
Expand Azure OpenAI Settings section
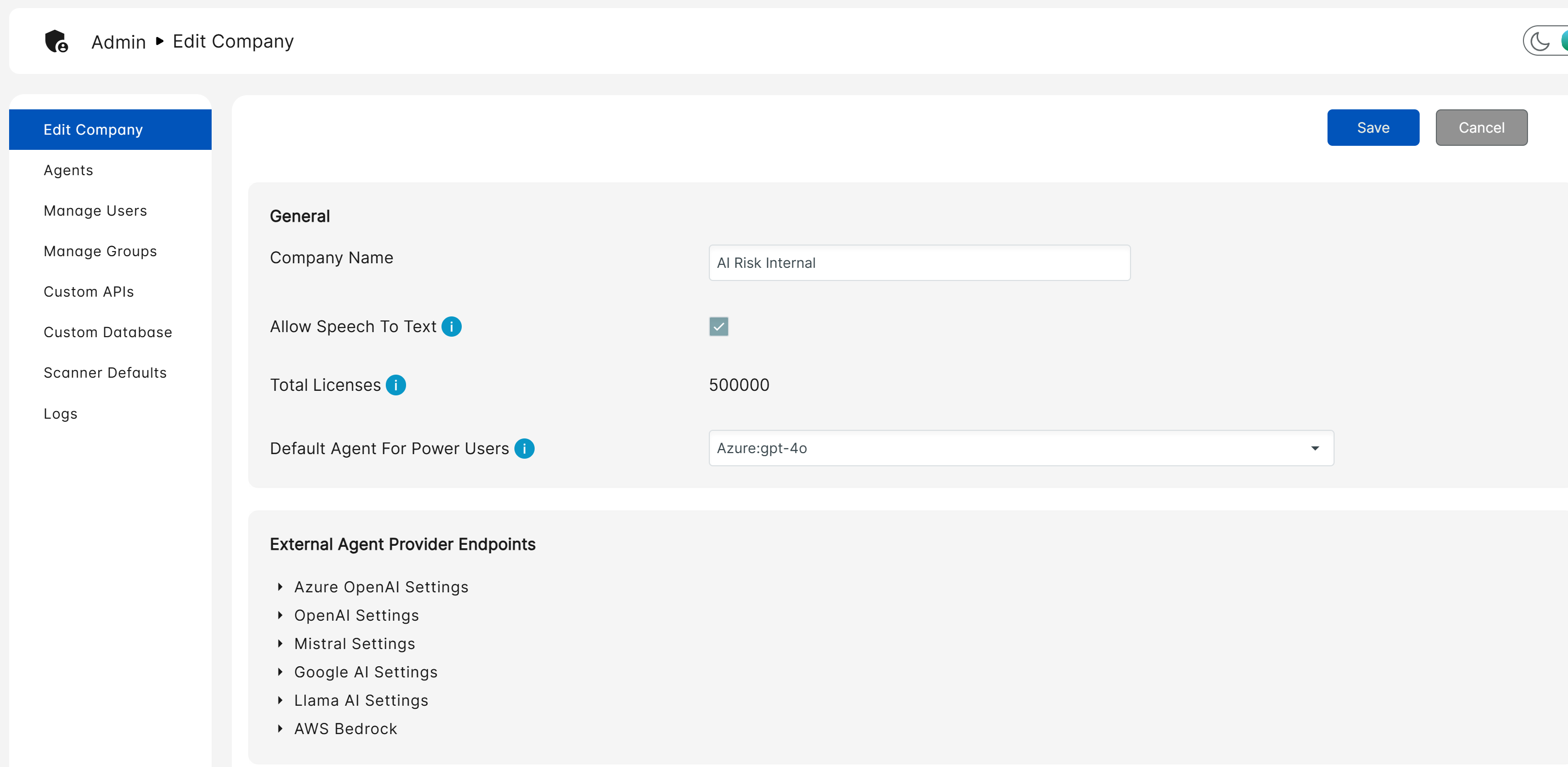[380, 587]
